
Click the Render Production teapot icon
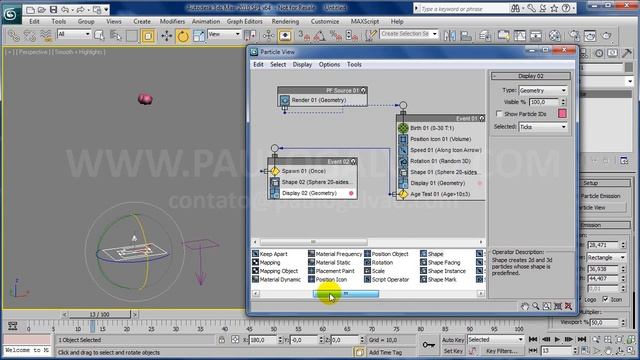point(607,36)
